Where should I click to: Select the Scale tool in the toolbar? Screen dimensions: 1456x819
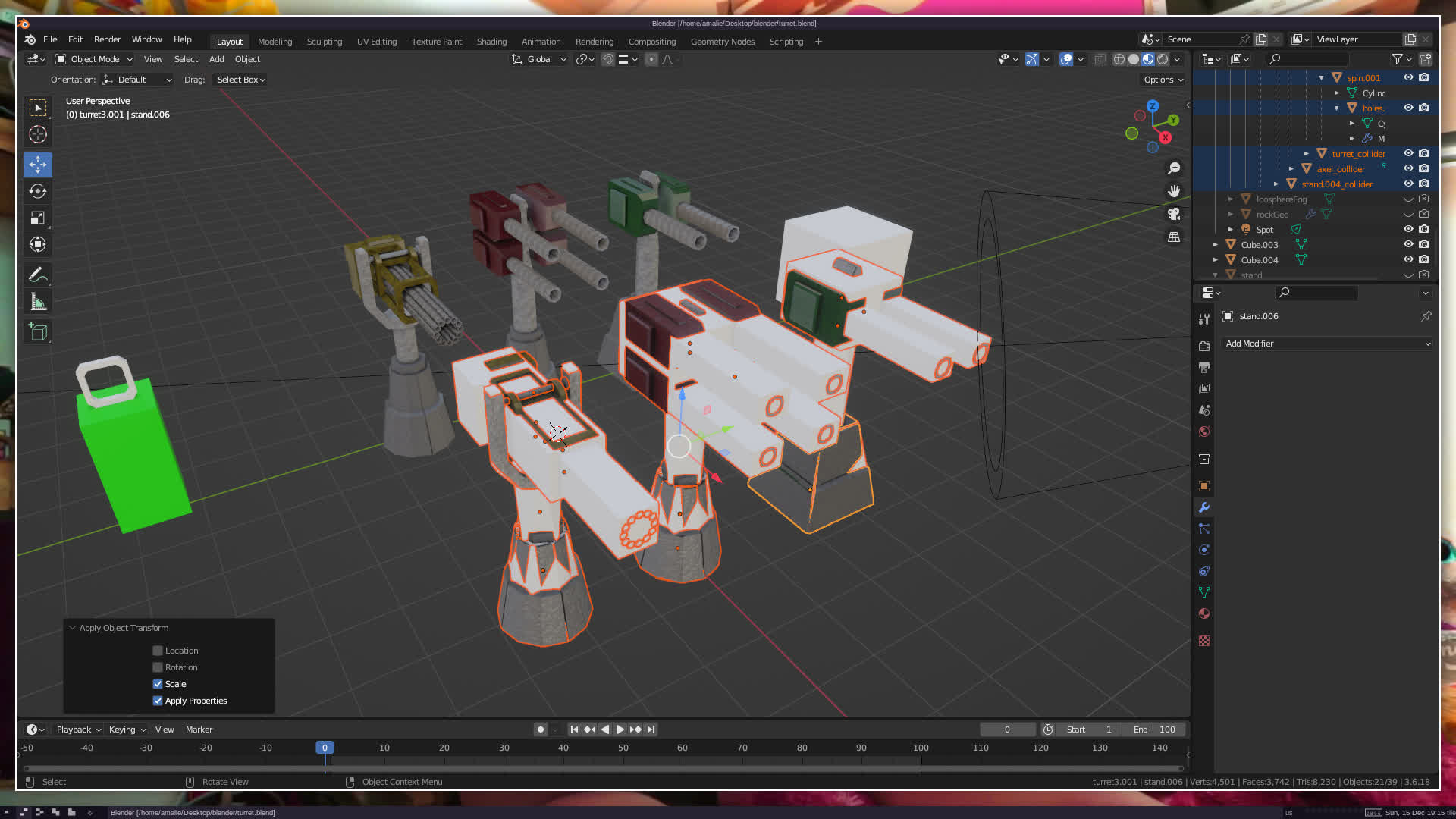(38, 218)
